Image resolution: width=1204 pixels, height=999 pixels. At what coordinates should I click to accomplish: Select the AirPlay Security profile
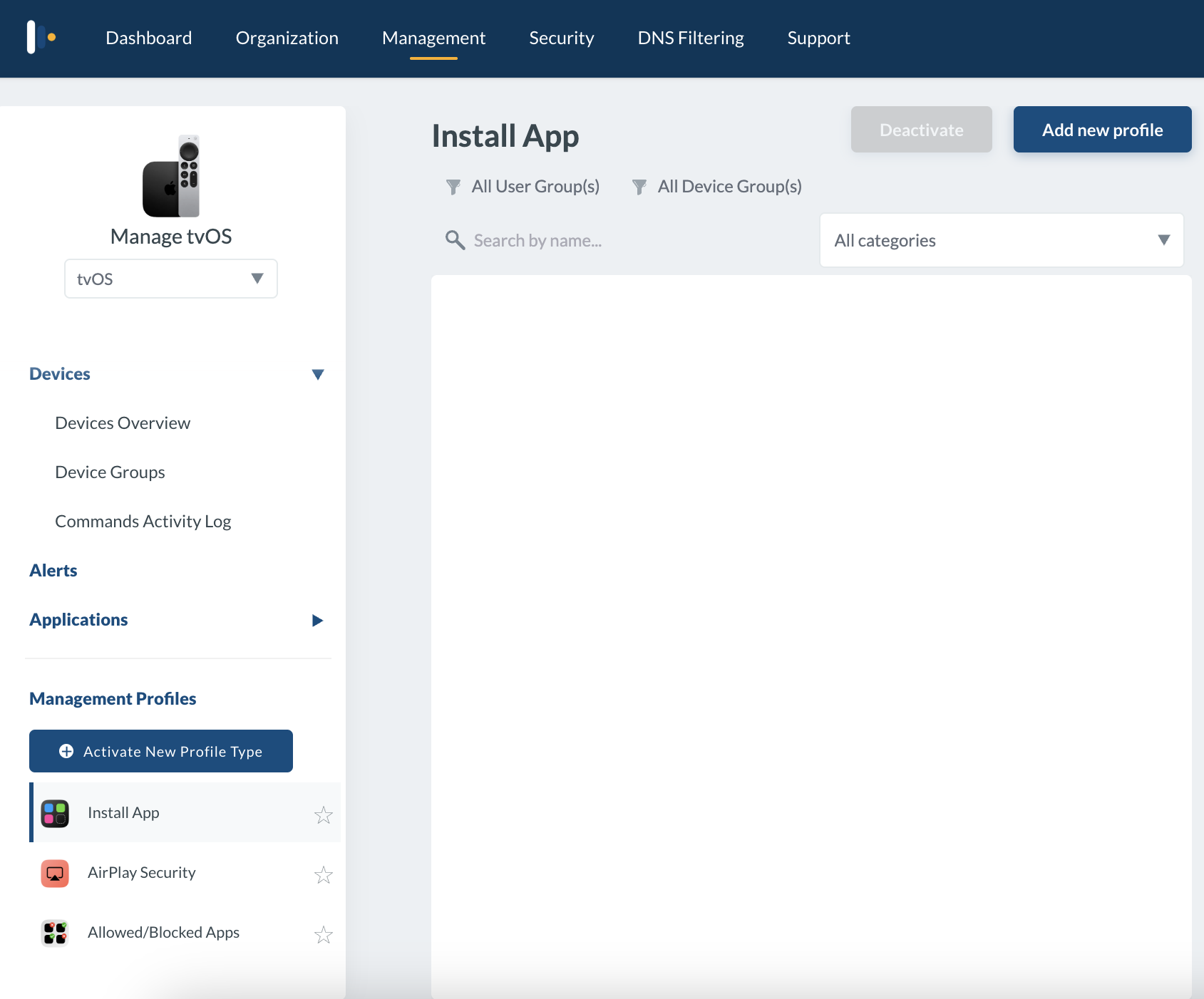(x=185, y=873)
